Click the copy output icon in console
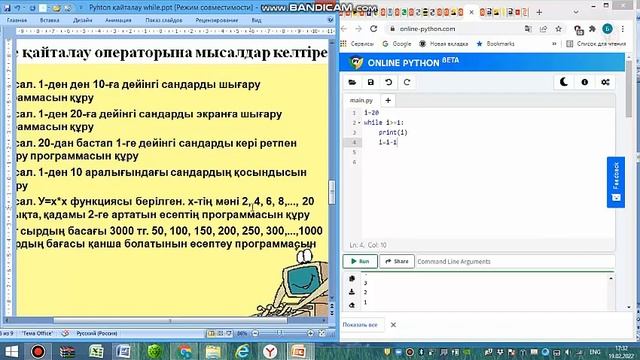Viewport: 640px width, 360px height. tap(352, 279)
